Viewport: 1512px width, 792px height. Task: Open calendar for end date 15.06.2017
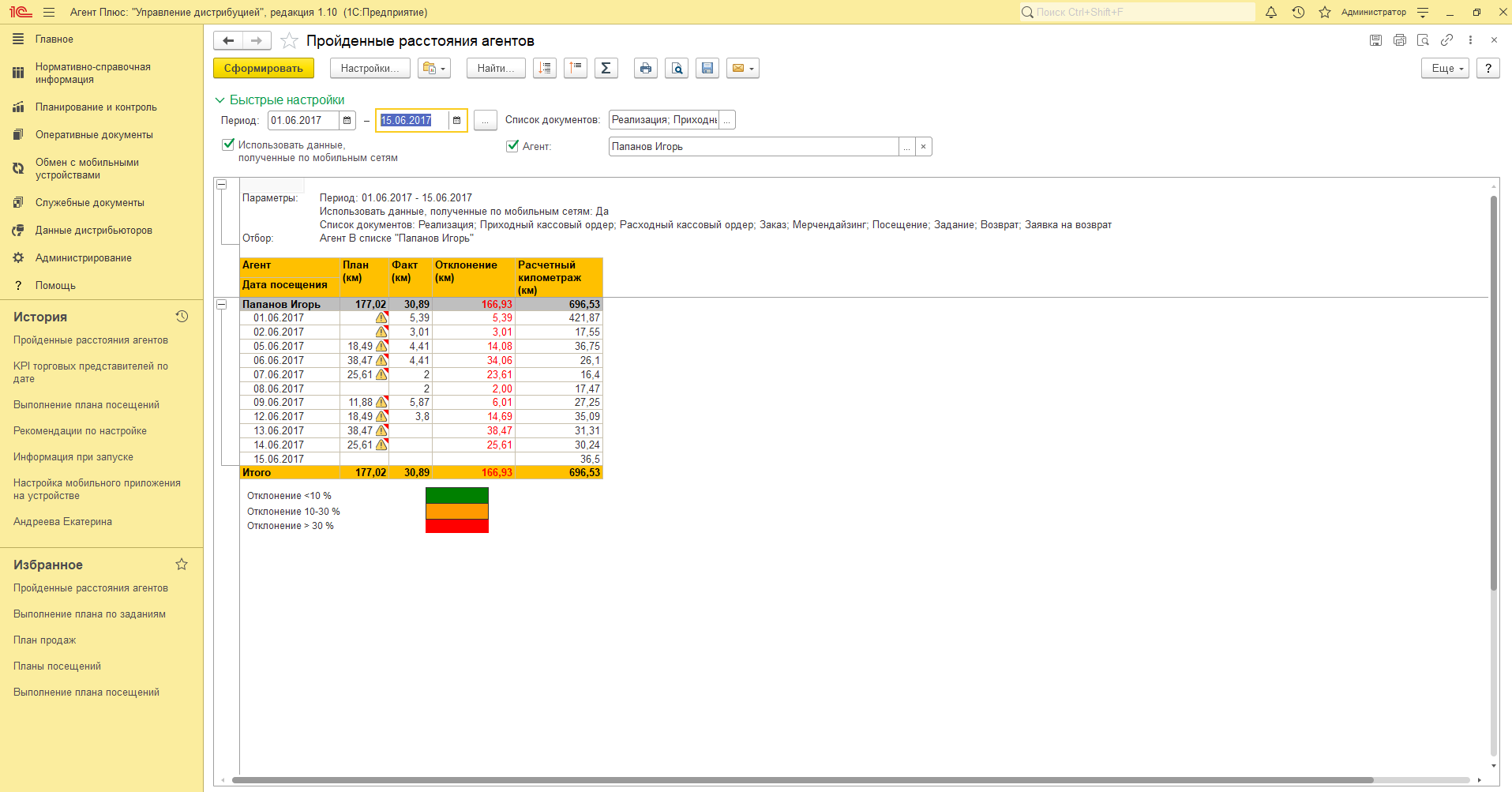tap(457, 120)
